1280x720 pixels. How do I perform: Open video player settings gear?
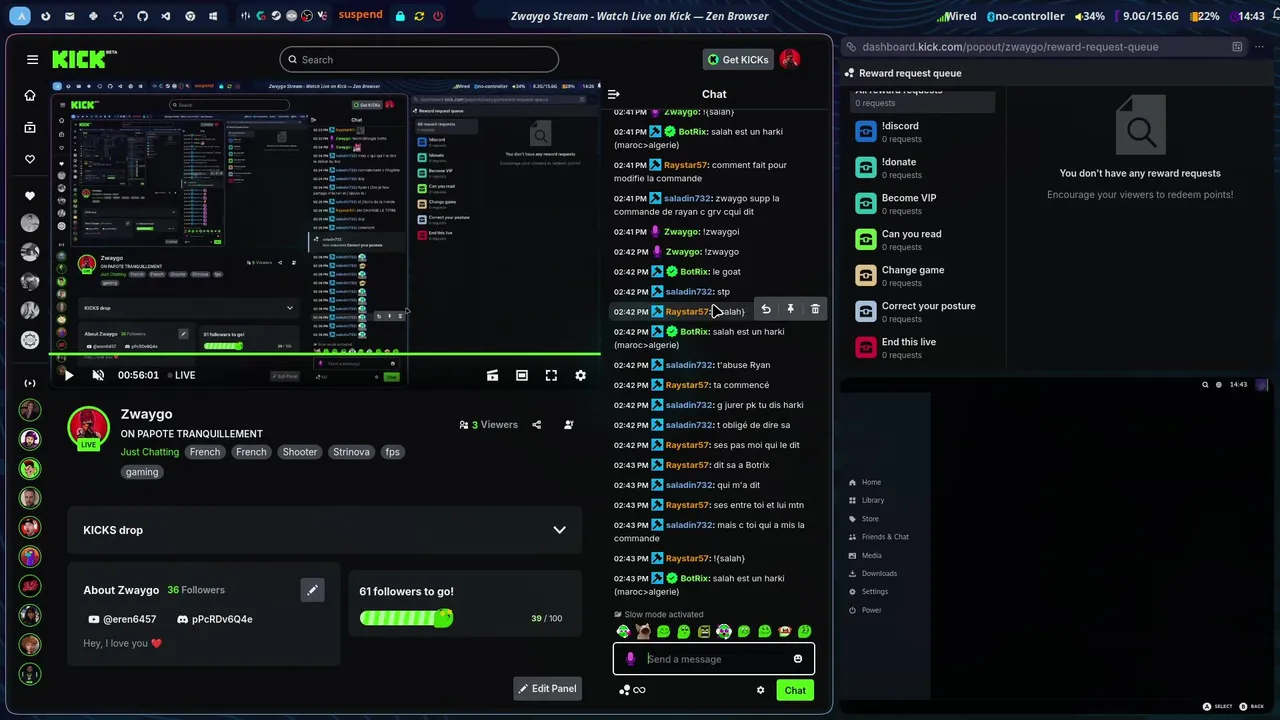pos(580,375)
